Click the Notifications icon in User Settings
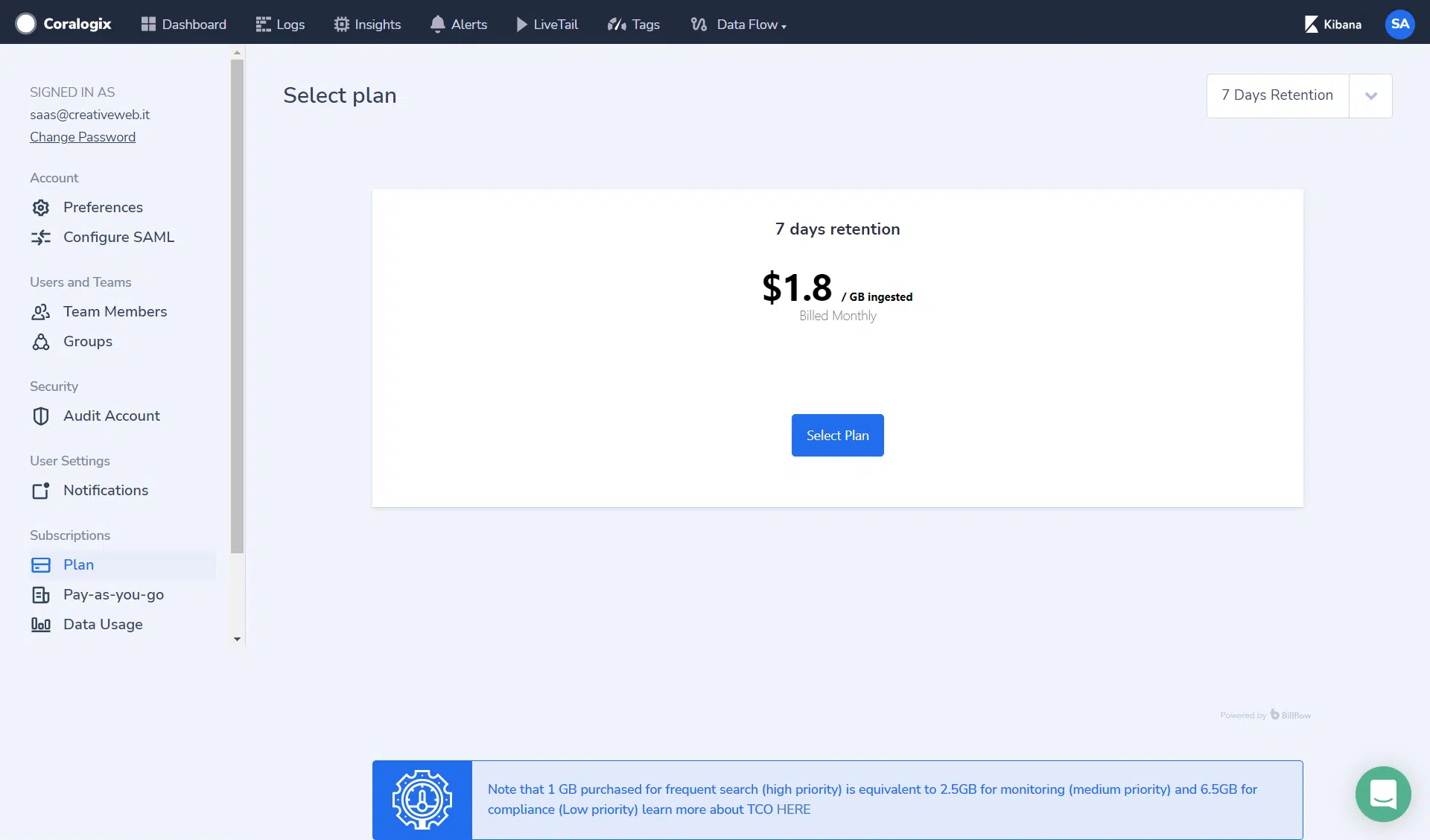This screenshot has height=840, width=1430. pos(41,491)
